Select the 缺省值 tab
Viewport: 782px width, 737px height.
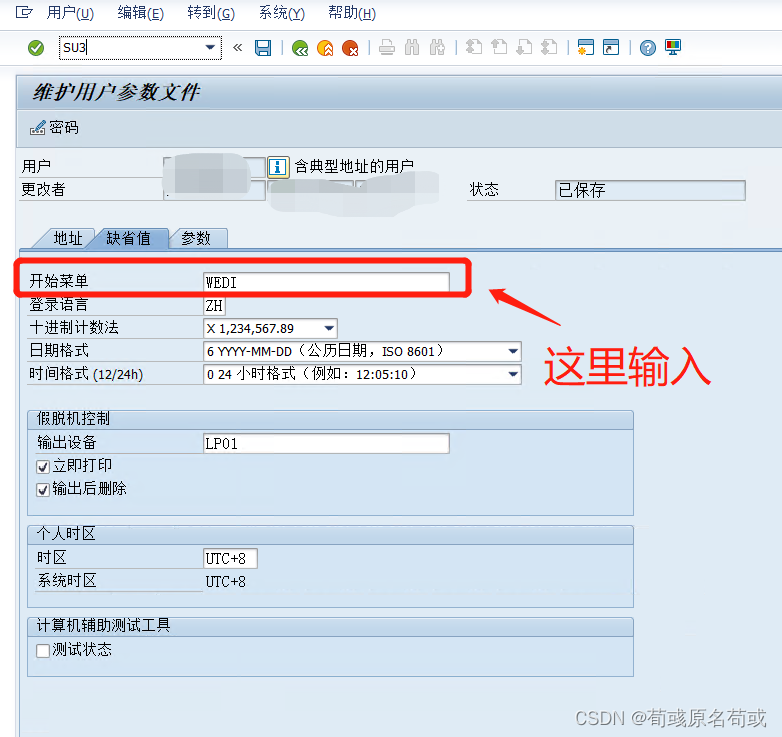pos(128,238)
